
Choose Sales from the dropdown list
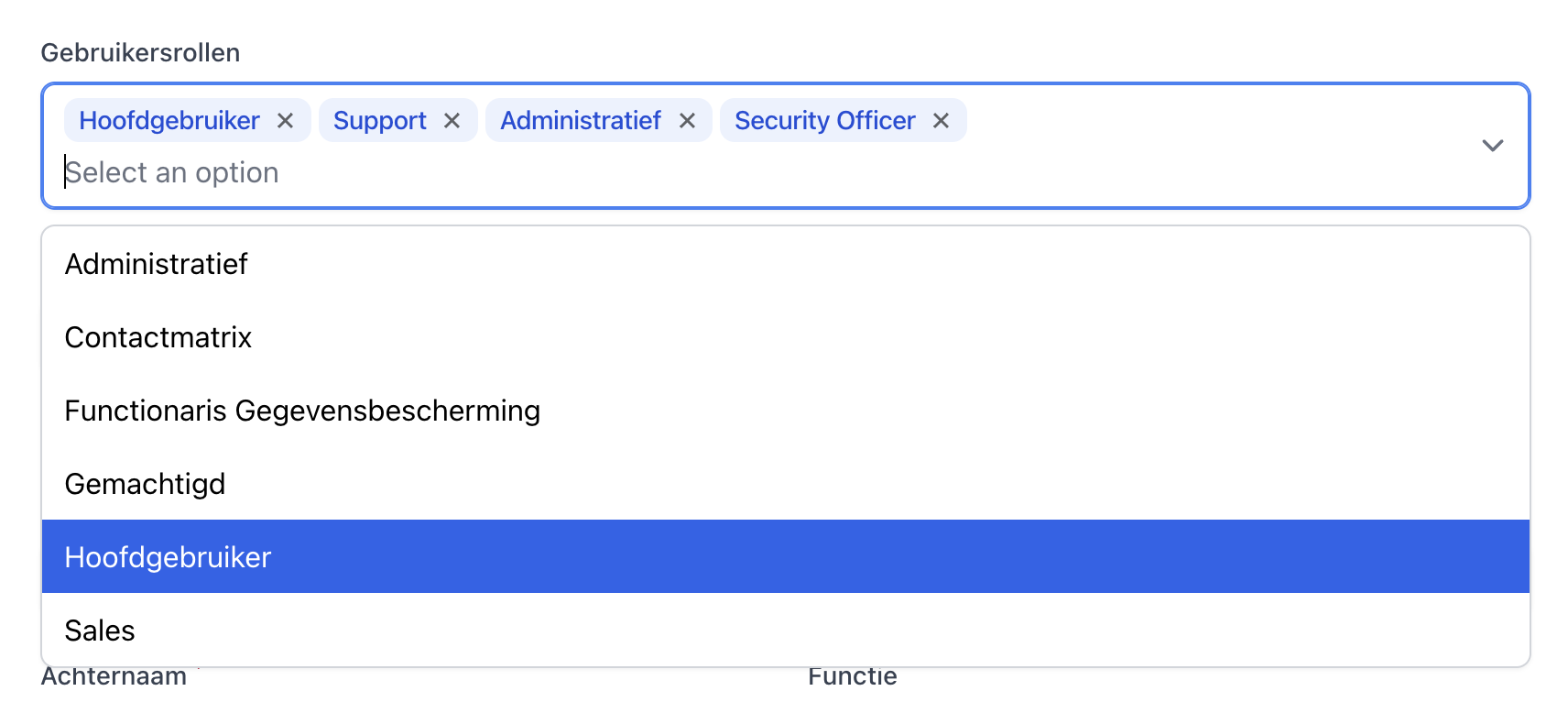pos(100,631)
